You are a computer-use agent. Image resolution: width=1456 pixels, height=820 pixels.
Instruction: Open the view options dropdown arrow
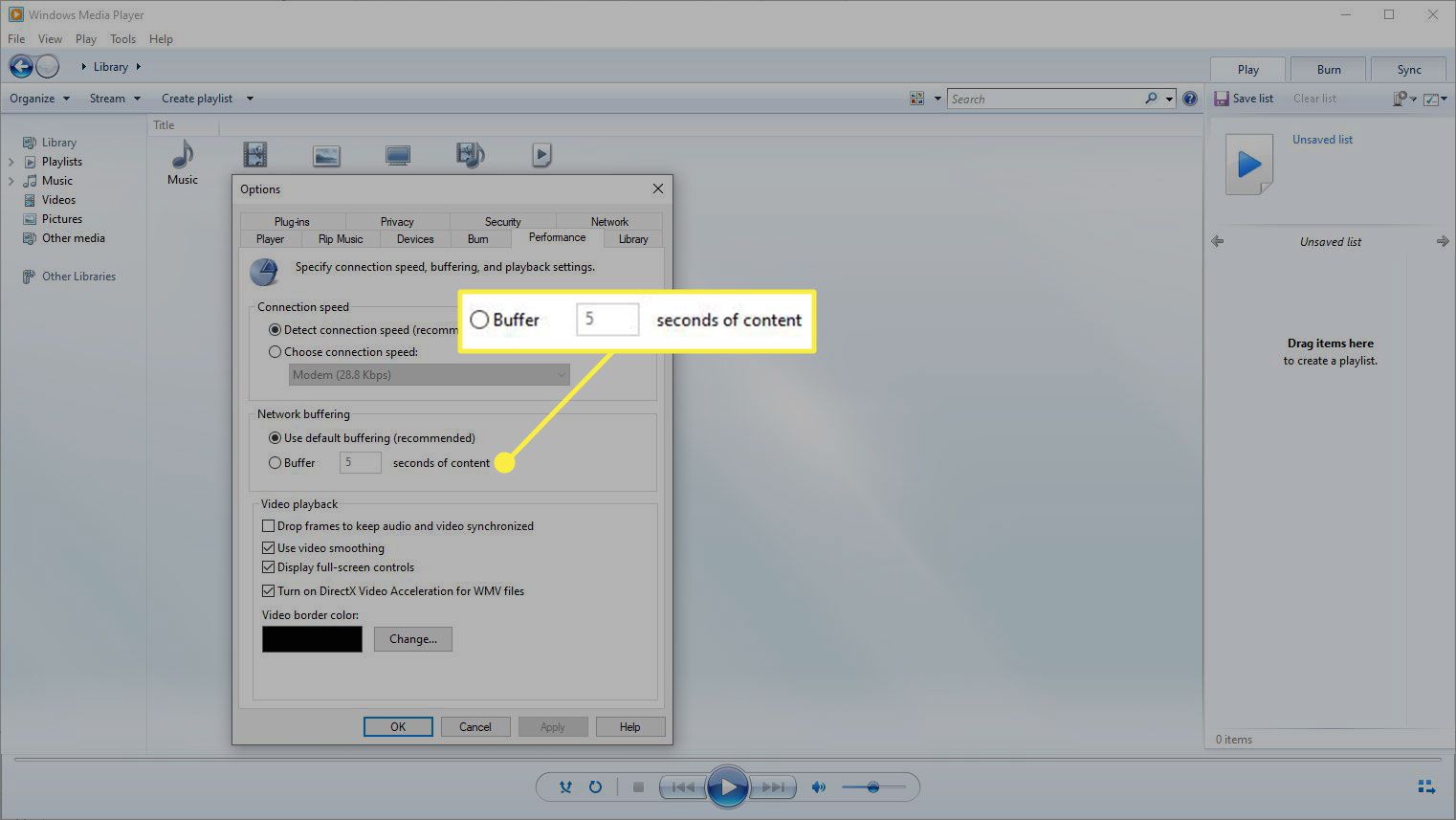coord(938,99)
